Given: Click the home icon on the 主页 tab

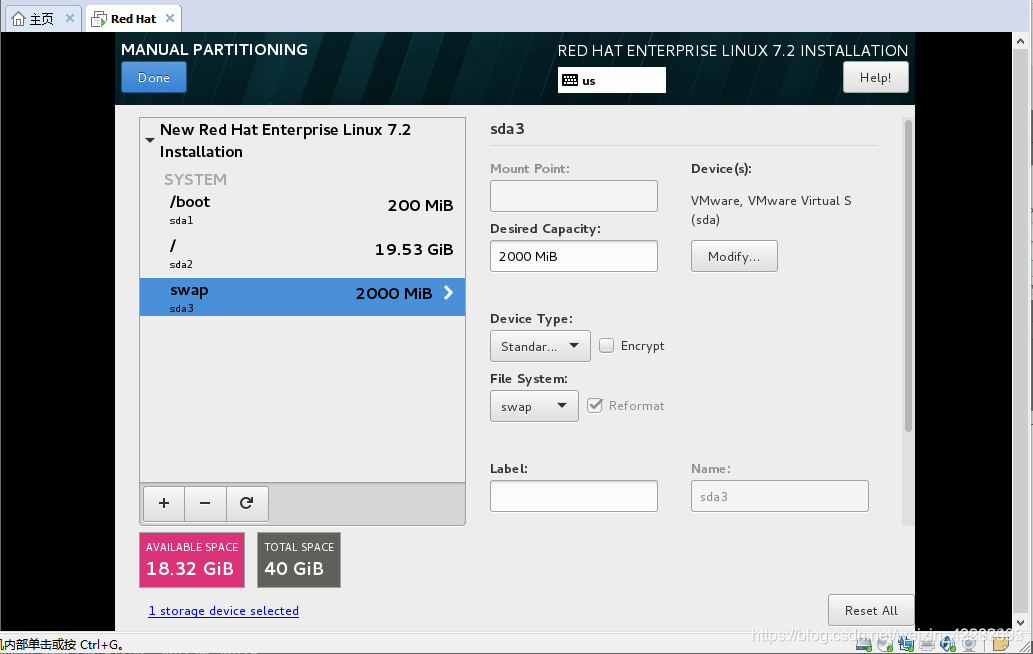Looking at the screenshot, I should click(18, 18).
